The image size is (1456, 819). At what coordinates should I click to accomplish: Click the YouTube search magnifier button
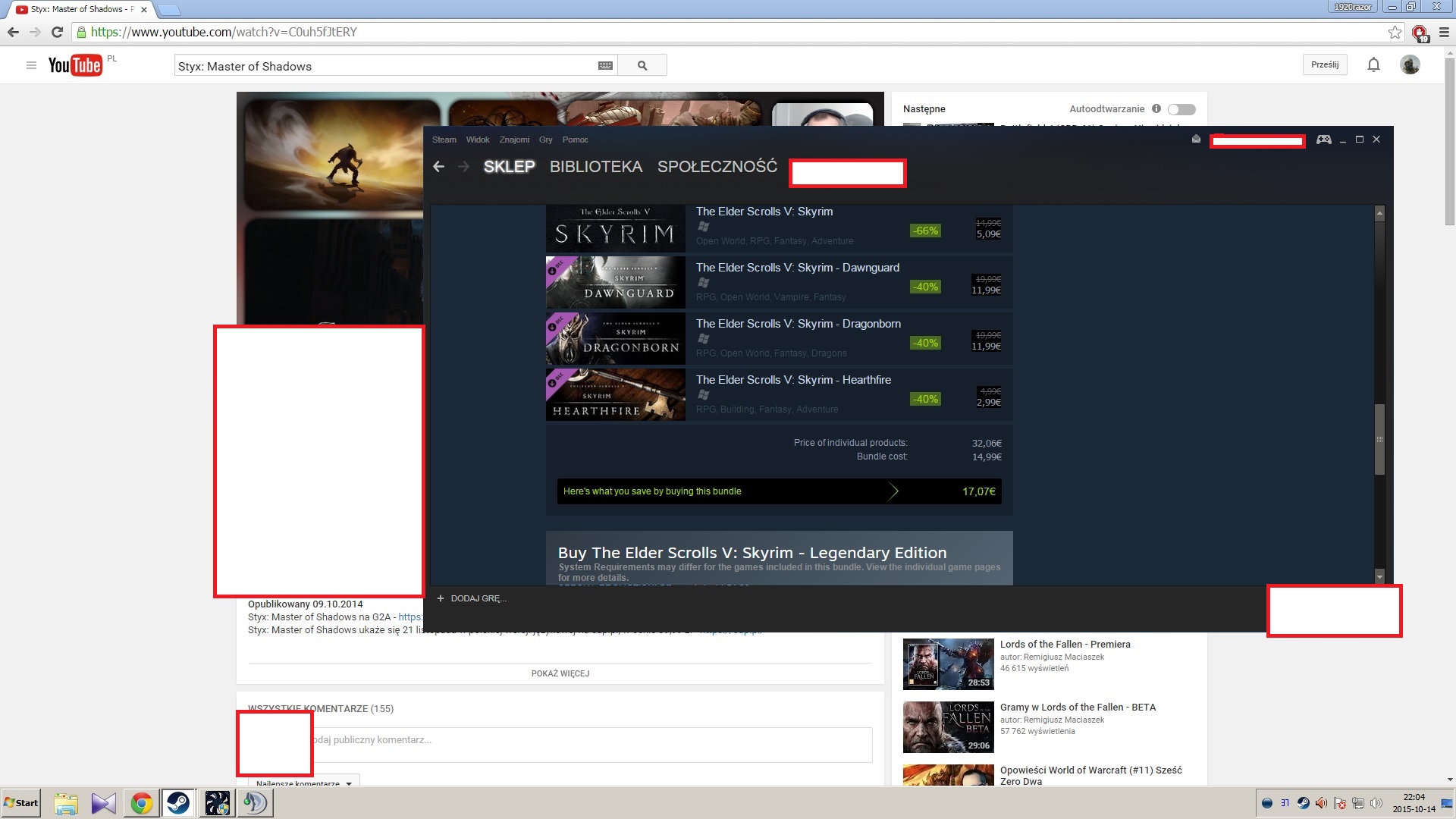(642, 66)
